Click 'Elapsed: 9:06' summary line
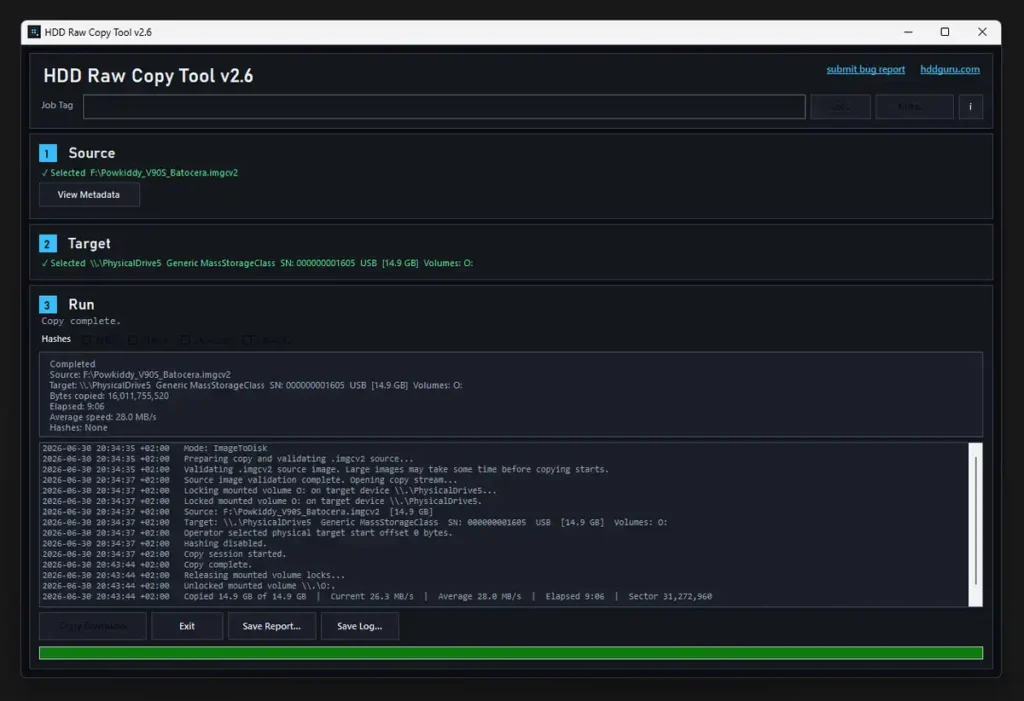Screen dimensions: 1024x701 point(77,406)
